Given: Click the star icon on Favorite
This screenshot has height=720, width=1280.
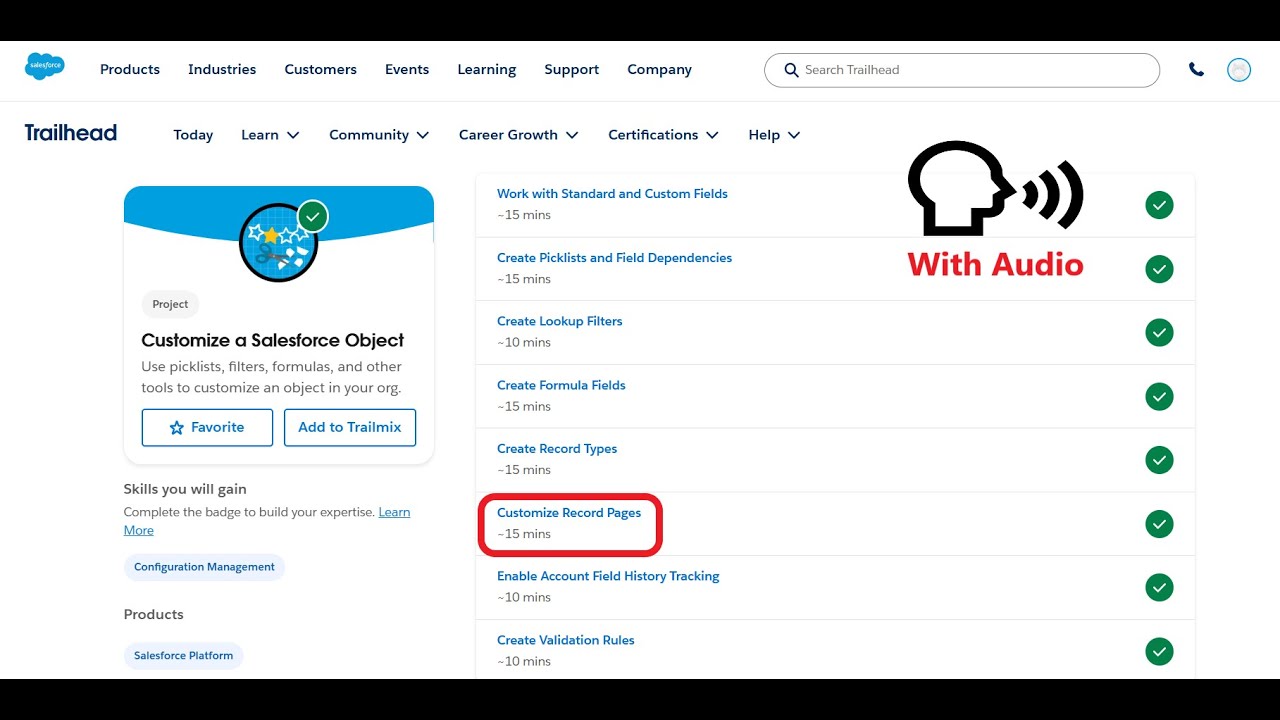Looking at the screenshot, I should point(177,427).
